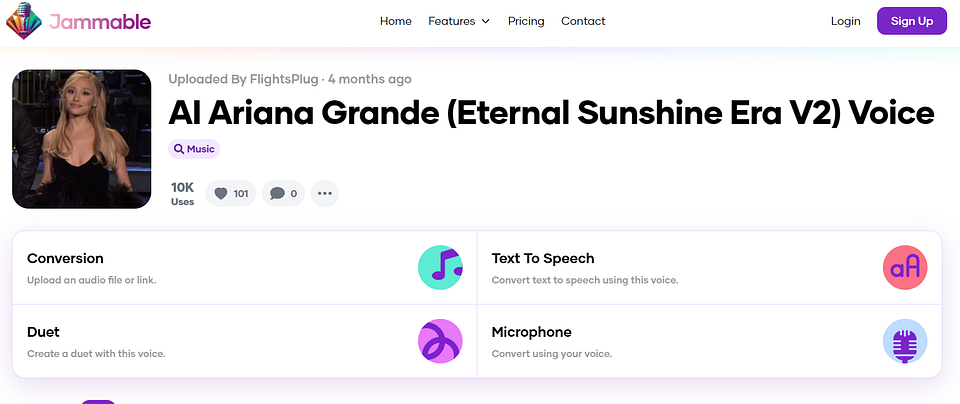The width and height of the screenshot is (960, 404).
Task: Open the Features menu item
Action: point(459,21)
